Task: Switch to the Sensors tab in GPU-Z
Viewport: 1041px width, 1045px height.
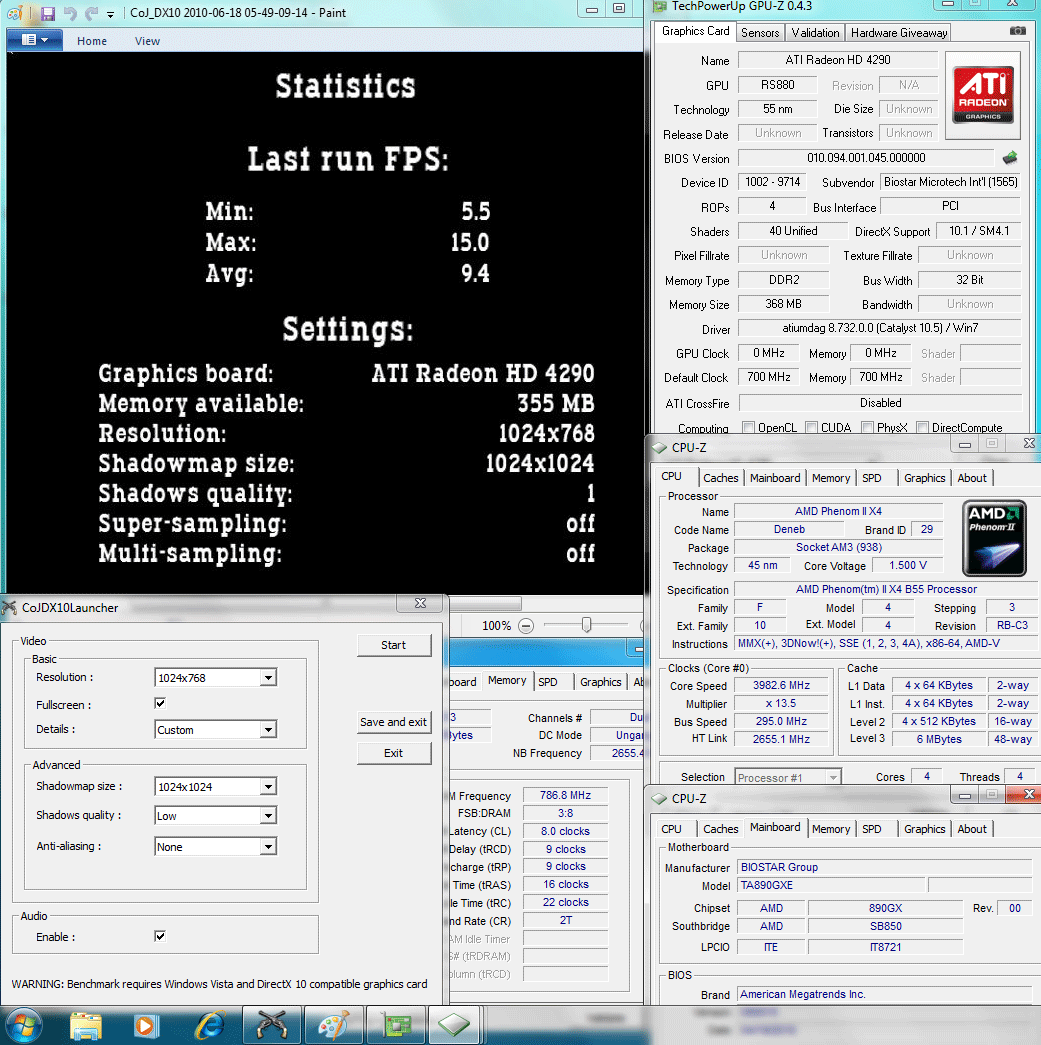Action: (760, 33)
